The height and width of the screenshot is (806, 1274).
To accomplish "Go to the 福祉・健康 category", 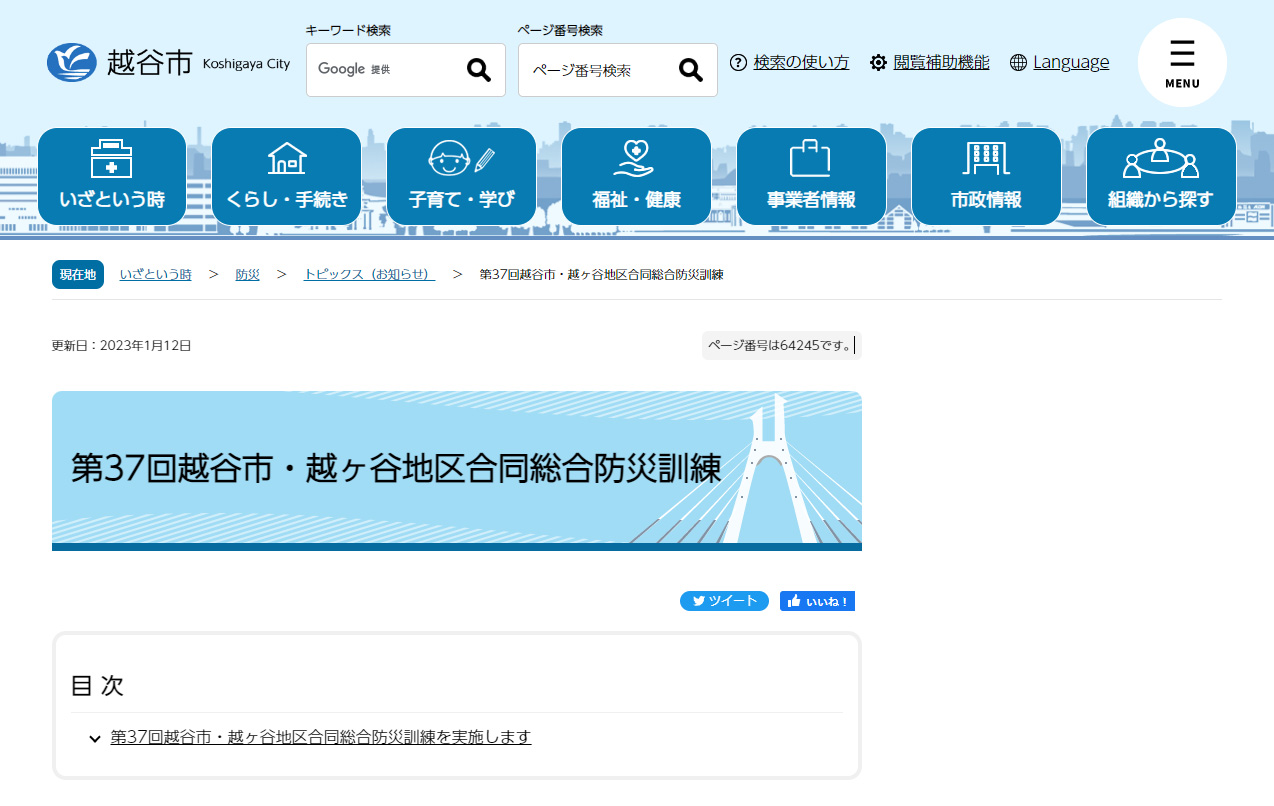I will [x=636, y=177].
